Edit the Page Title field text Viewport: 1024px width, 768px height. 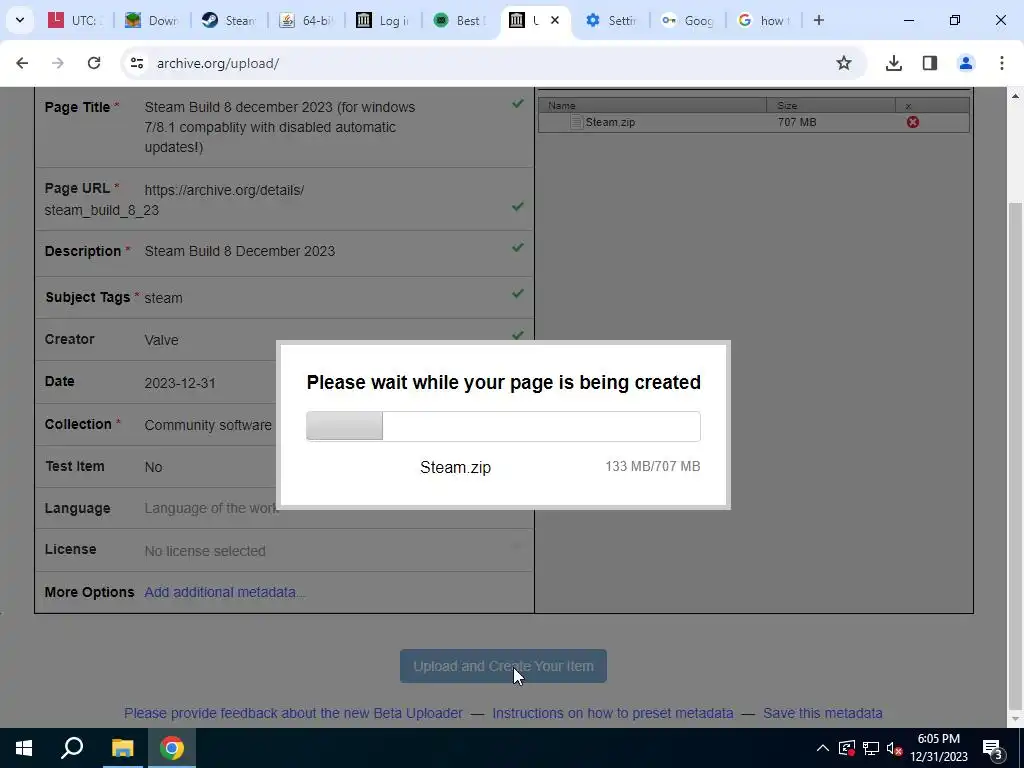coord(280,127)
